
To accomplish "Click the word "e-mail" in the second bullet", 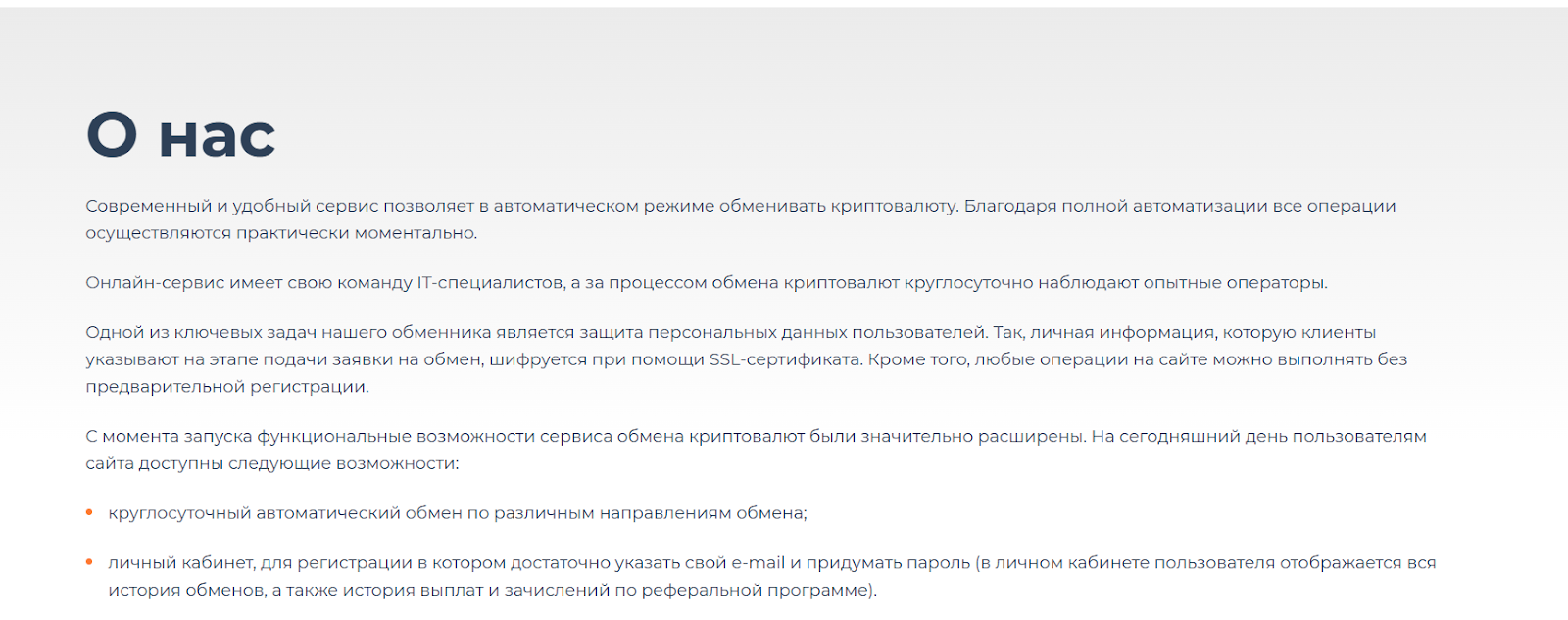I will [x=758, y=563].
